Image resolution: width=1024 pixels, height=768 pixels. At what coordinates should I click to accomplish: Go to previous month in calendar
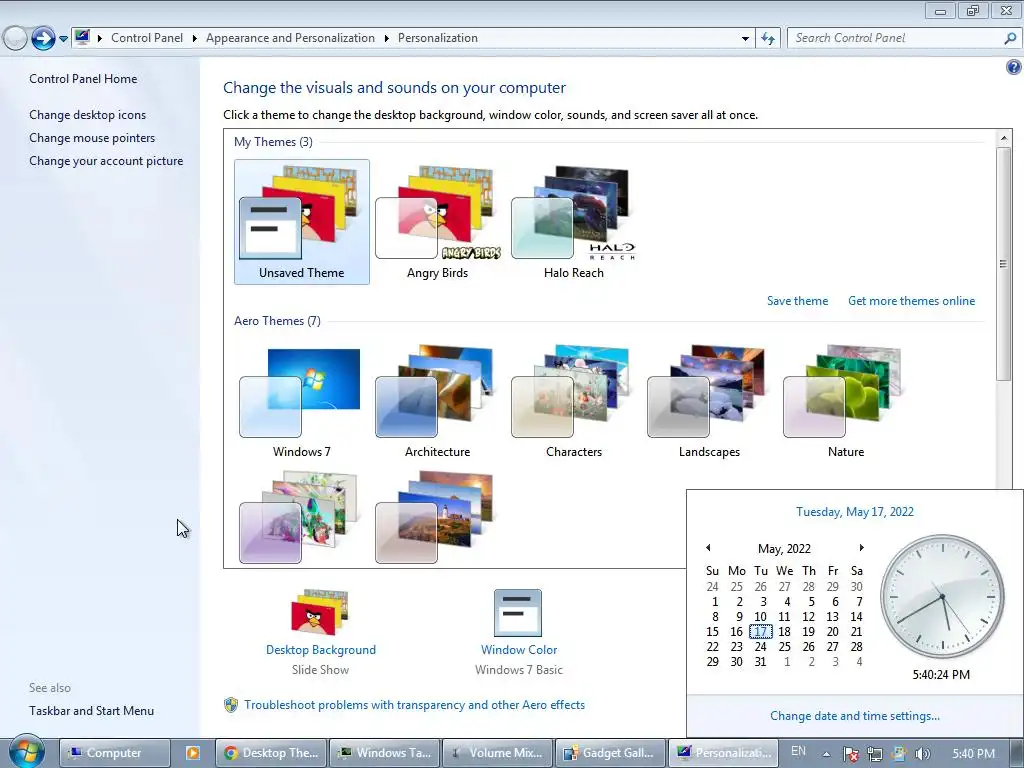click(x=708, y=547)
